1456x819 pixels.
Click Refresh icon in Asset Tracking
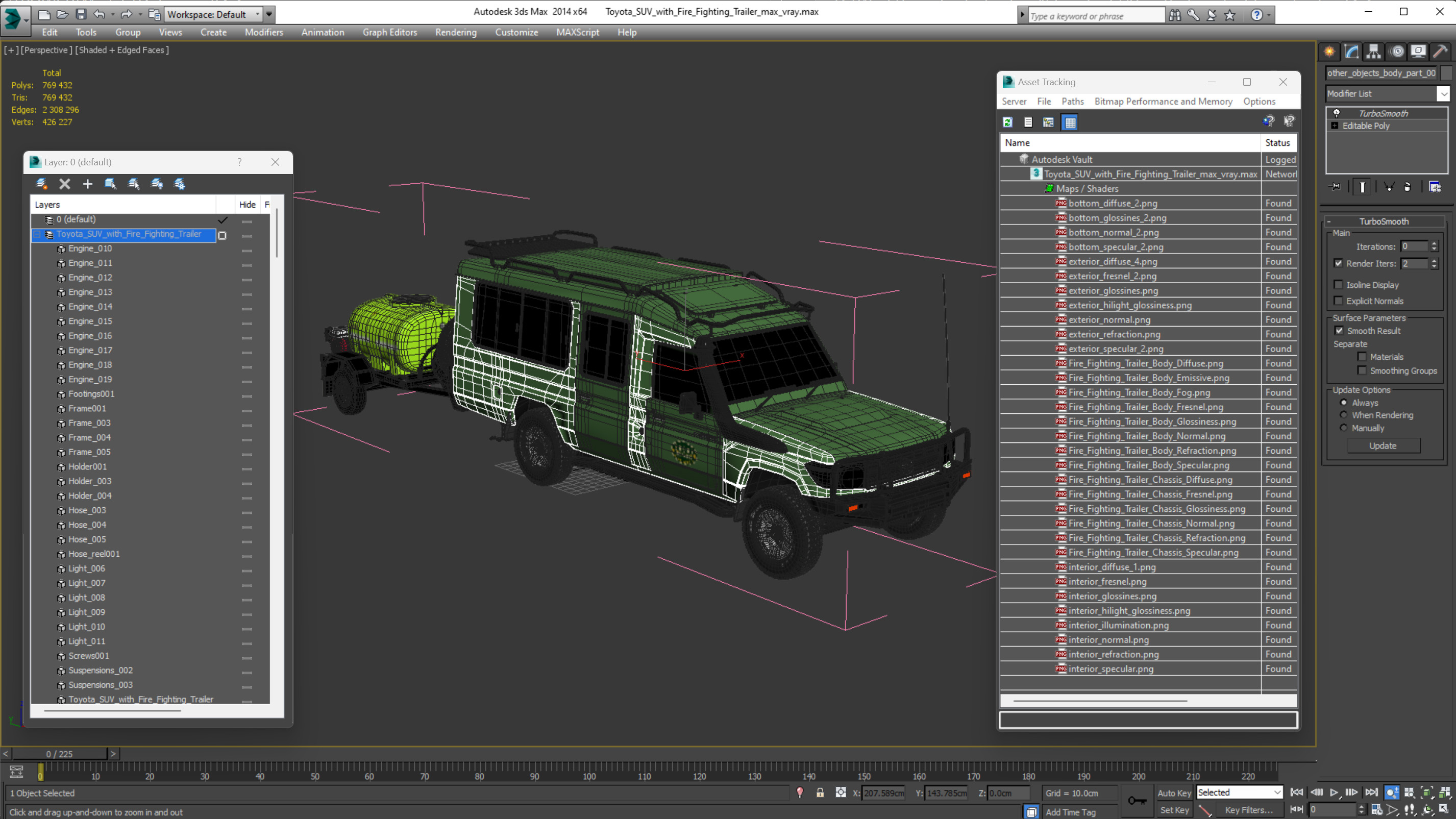(1007, 122)
